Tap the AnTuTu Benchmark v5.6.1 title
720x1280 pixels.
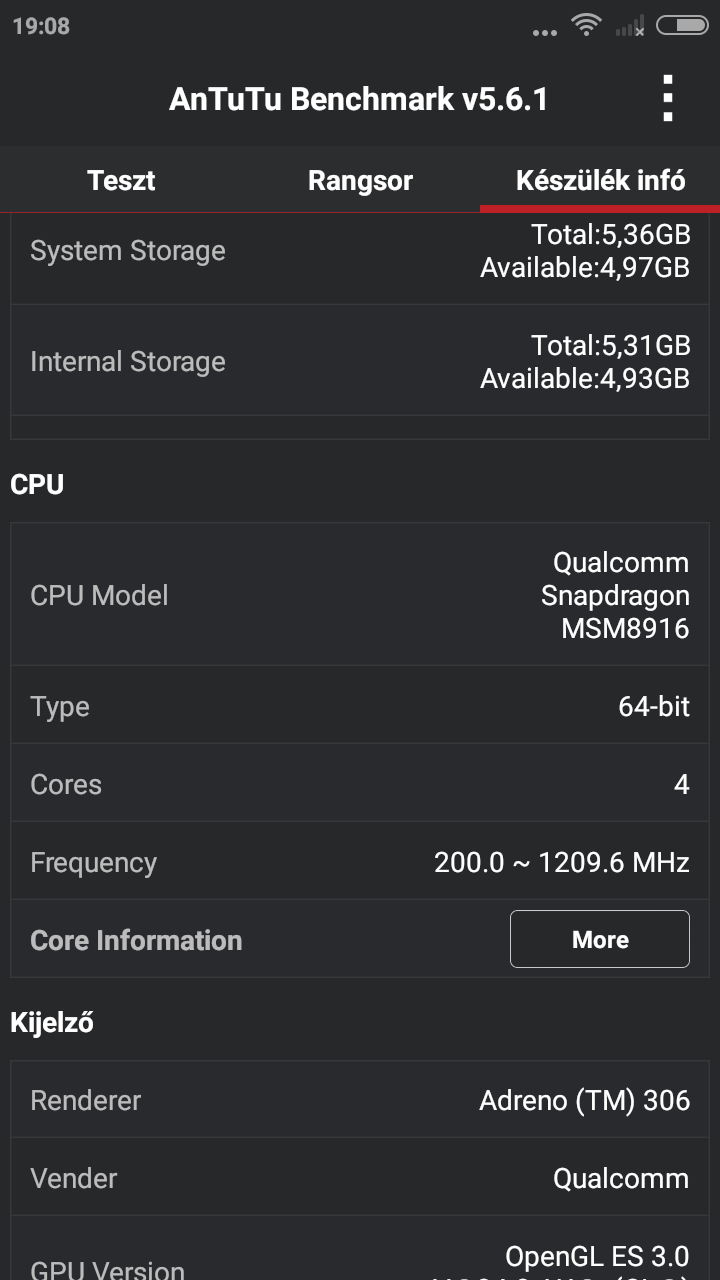coord(358,99)
